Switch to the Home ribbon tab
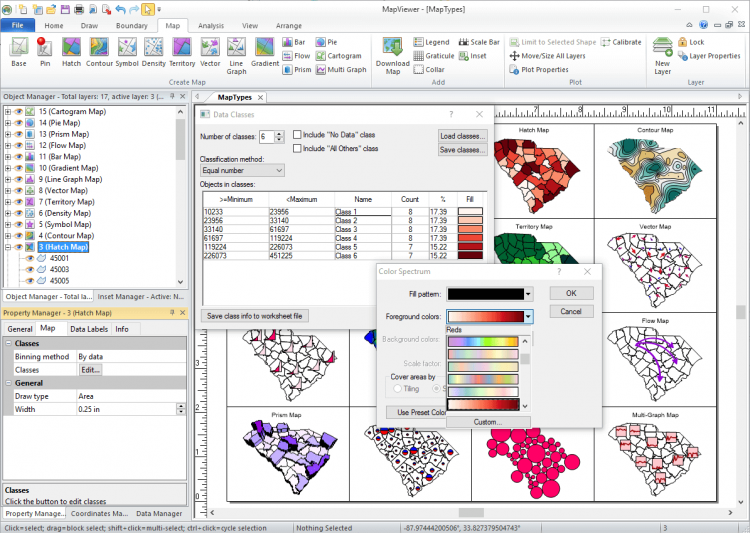The width and height of the screenshot is (750, 533). [x=54, y=26]
